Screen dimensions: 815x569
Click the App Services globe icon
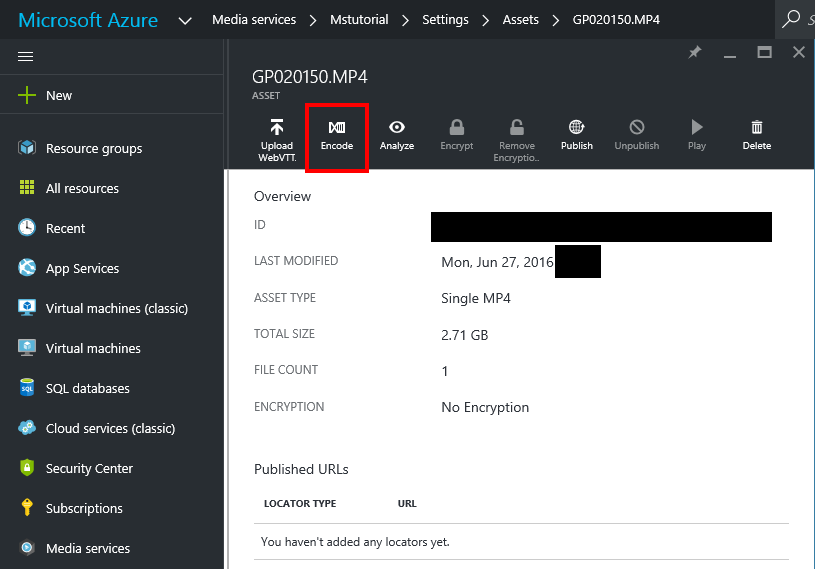coord(27,267)
